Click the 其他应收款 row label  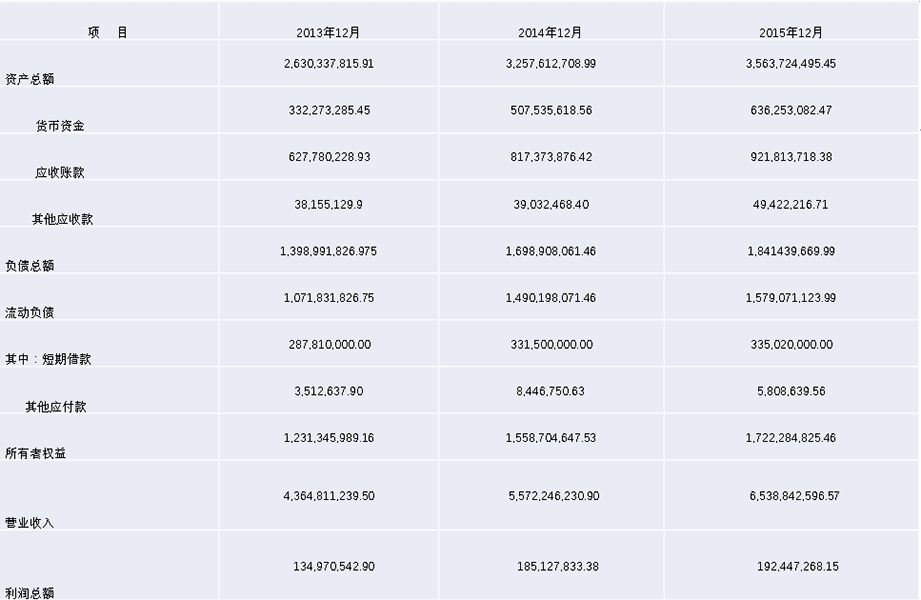[62, 219]
